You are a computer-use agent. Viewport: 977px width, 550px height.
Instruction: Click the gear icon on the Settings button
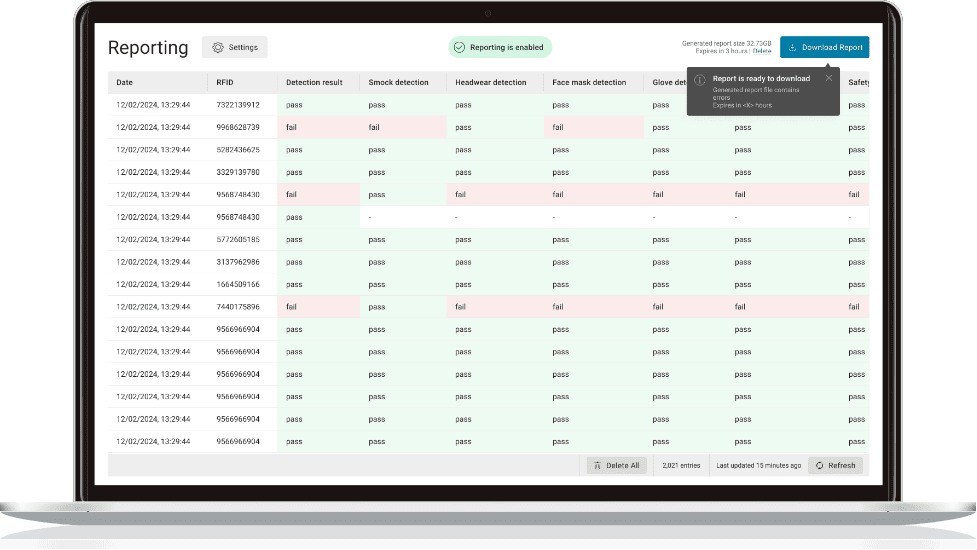pos(218,47)
